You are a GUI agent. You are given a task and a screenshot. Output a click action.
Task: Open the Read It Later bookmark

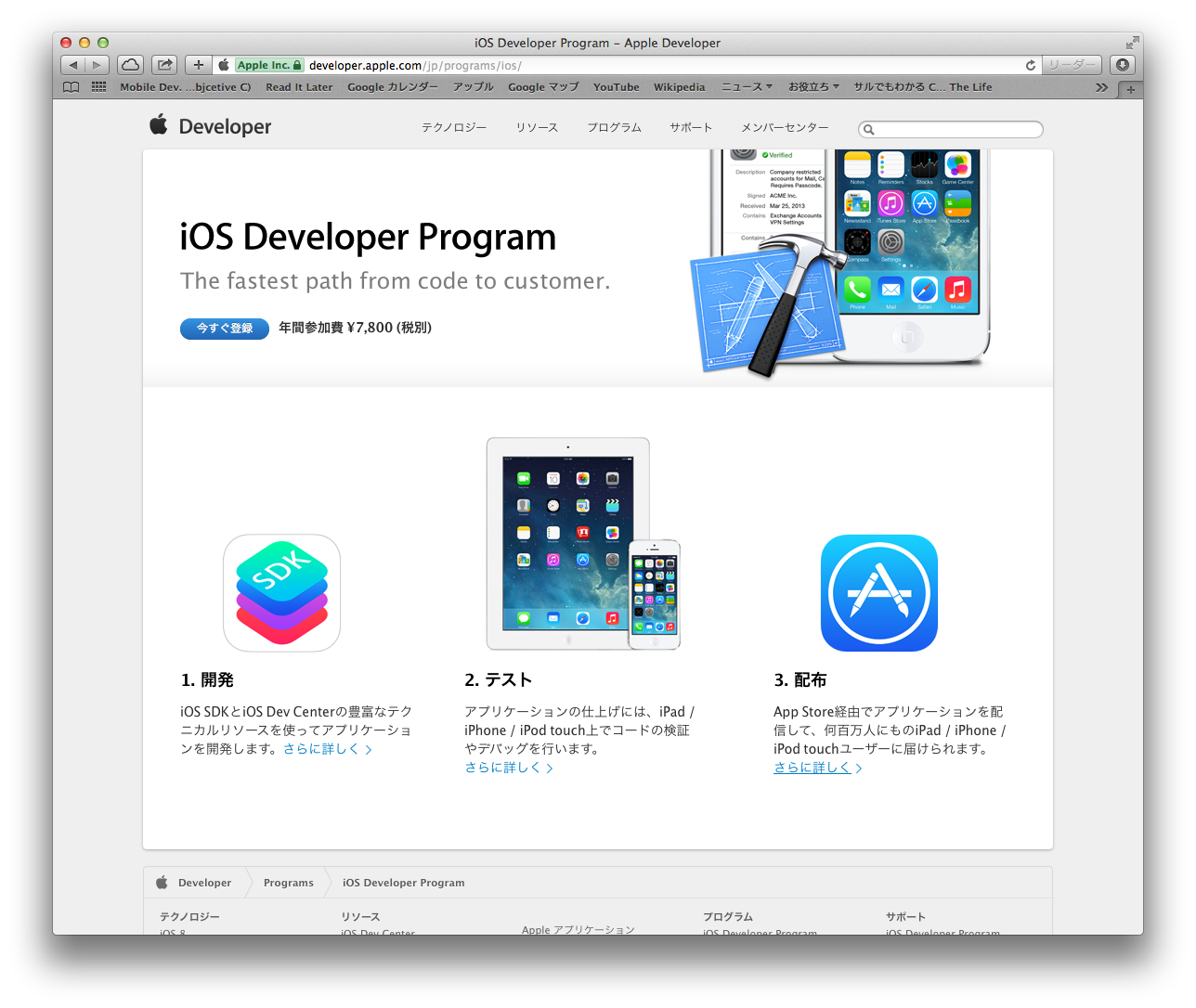pos(299,87)
